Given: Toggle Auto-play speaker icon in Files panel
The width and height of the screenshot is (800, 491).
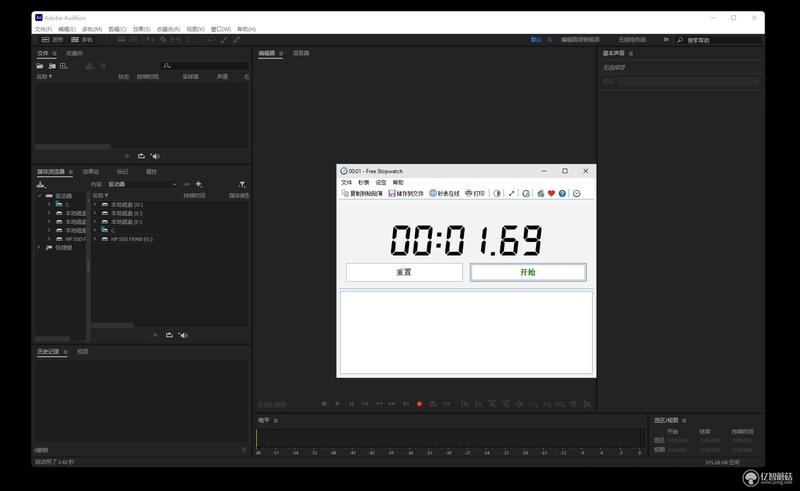Looking at the screenshot, I should point(155,156).
